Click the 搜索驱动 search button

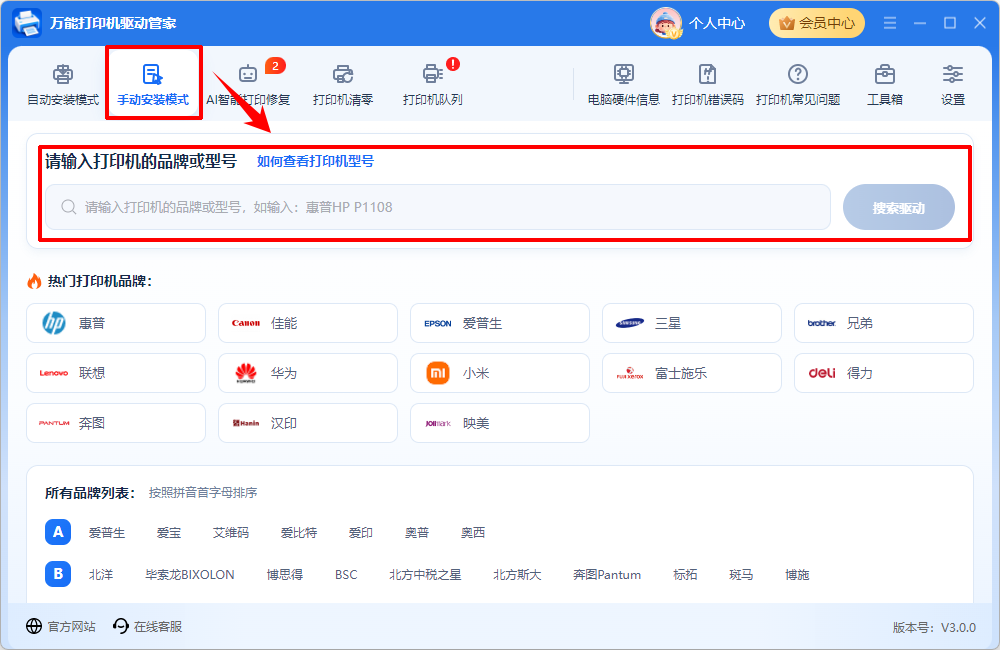[x=899, y=207]
